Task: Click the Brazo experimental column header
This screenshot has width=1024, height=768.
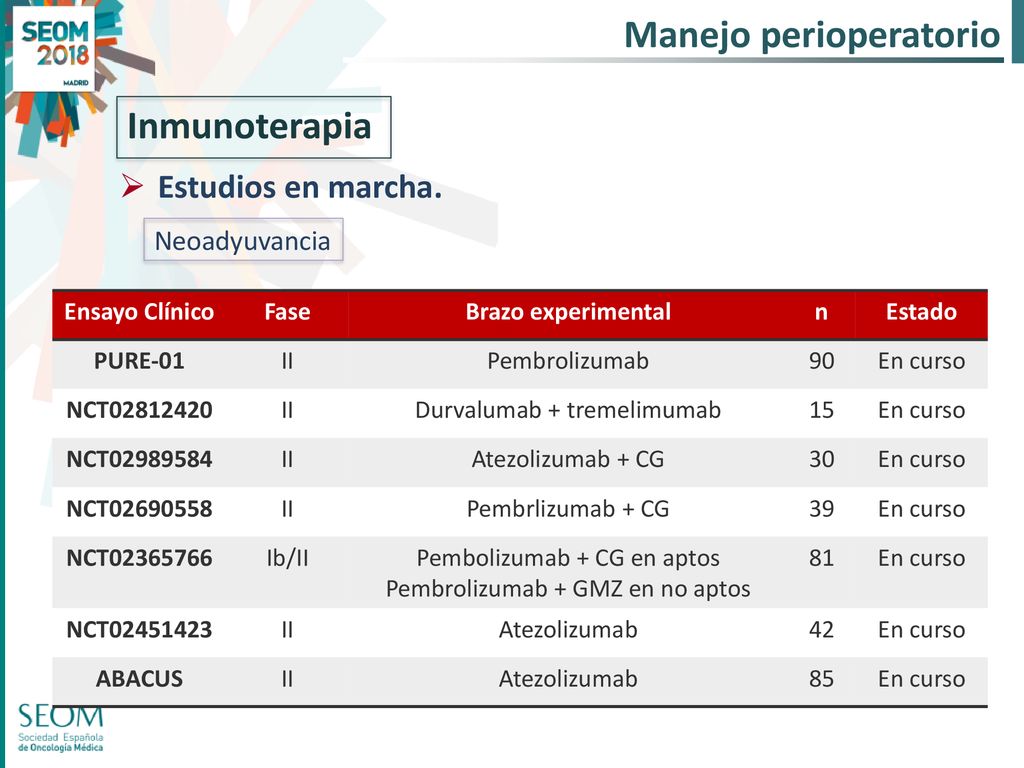Action: coord(568,312)
